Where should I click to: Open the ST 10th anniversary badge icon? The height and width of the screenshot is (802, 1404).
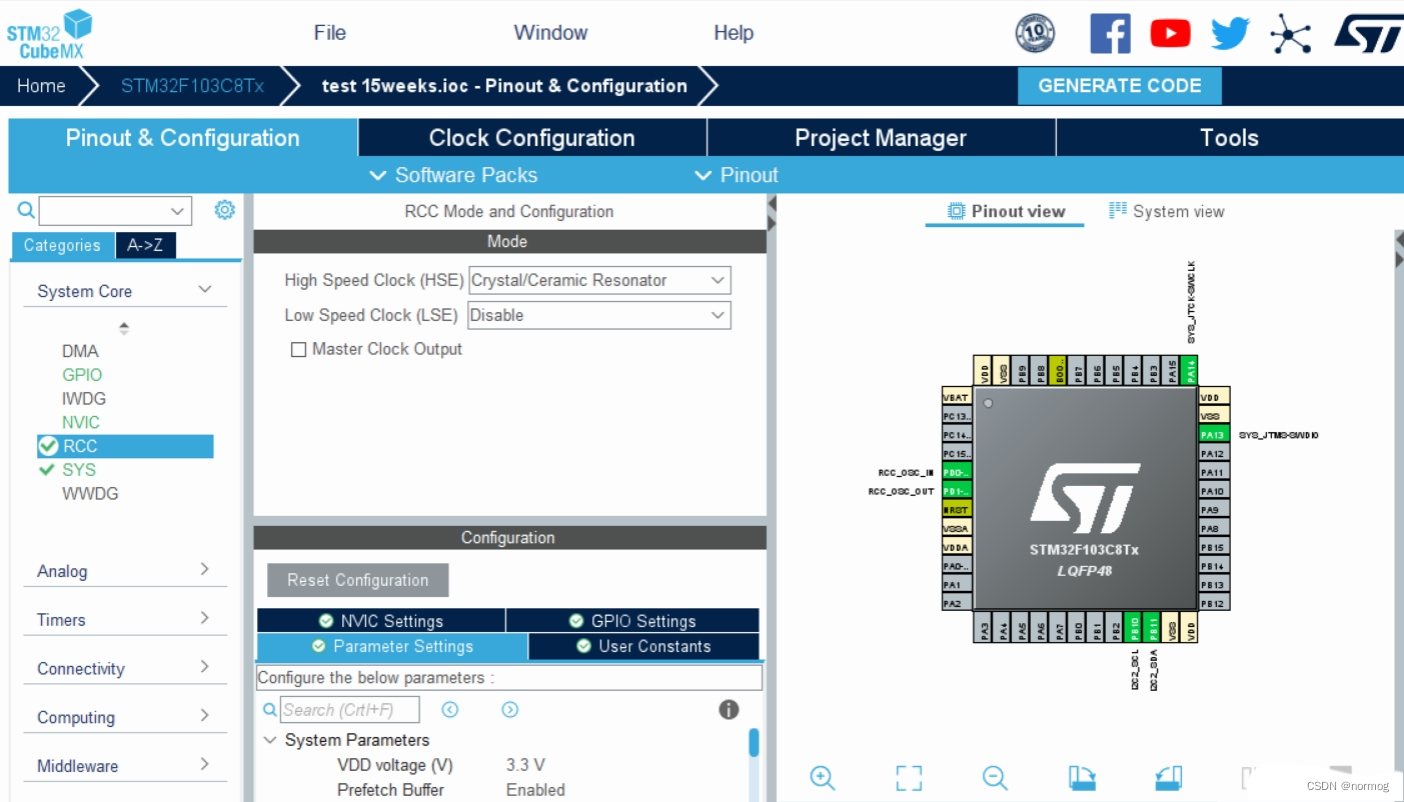click(1035, 33)
